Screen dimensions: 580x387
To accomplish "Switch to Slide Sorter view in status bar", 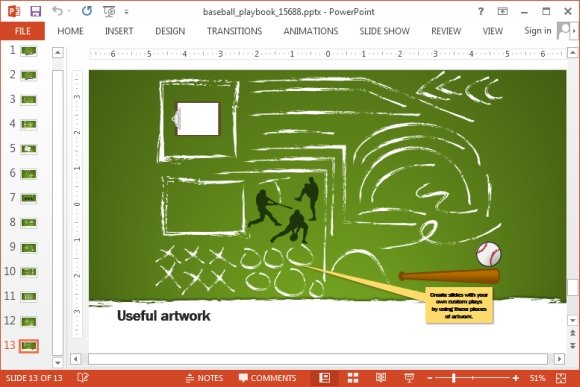I will [353, 378].
